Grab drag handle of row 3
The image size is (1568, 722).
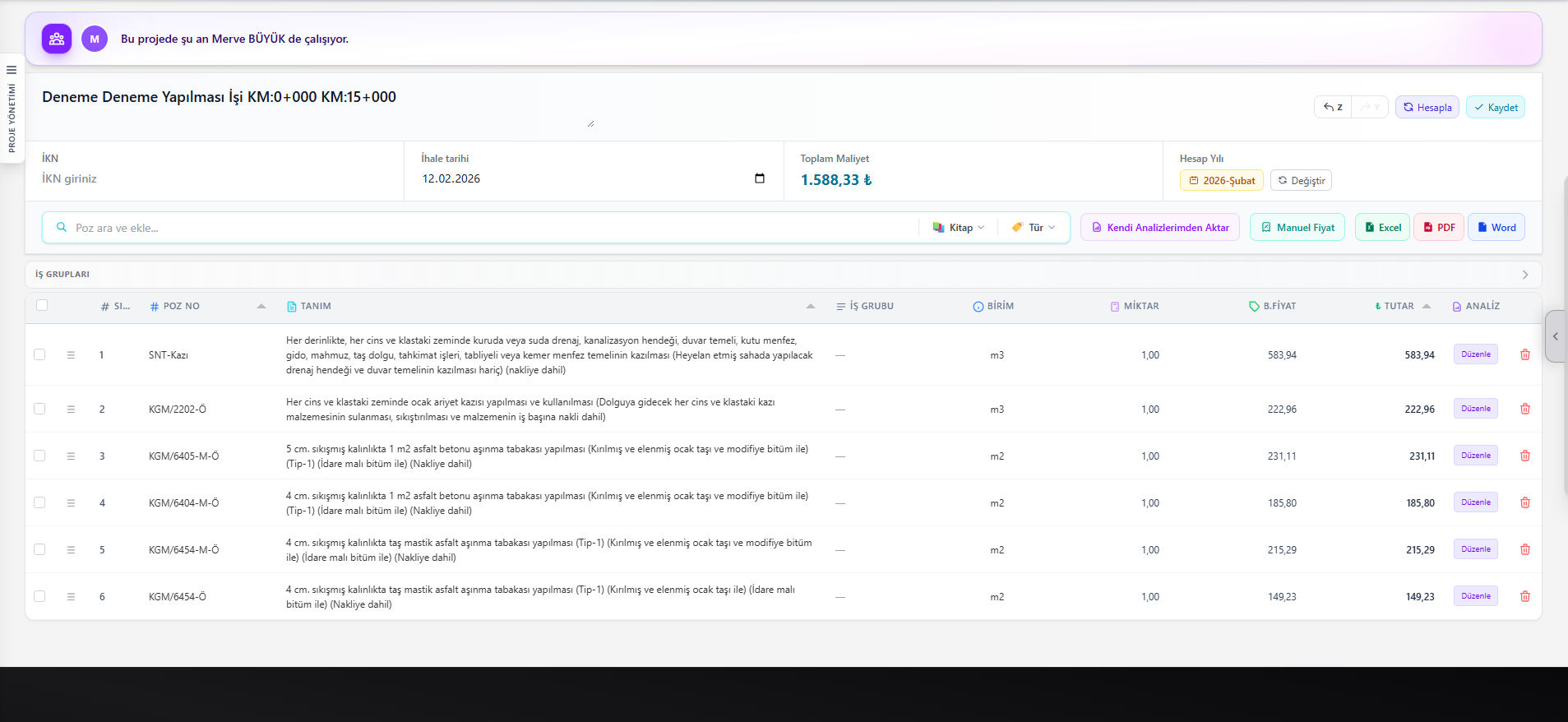(71, 456)
